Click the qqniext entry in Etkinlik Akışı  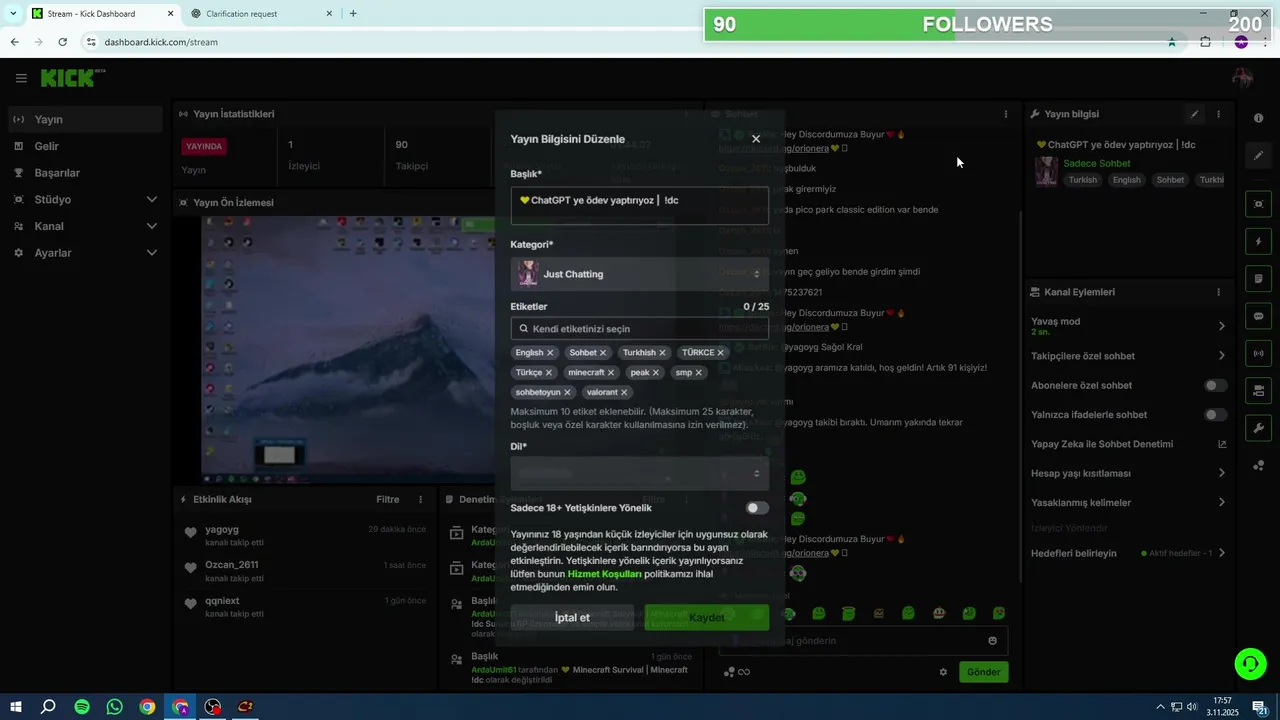305,606
